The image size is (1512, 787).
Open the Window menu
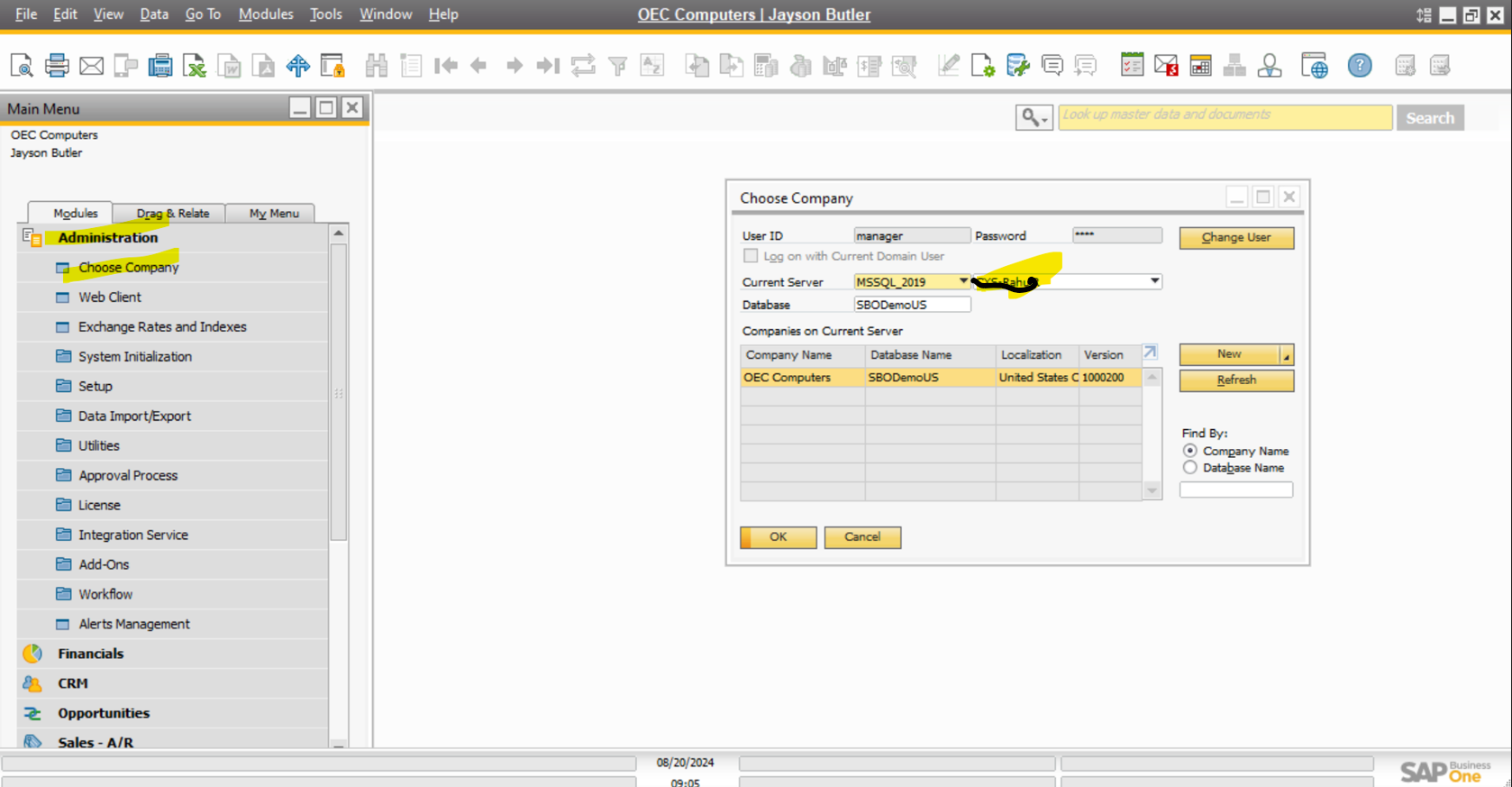tap(386, 14)
